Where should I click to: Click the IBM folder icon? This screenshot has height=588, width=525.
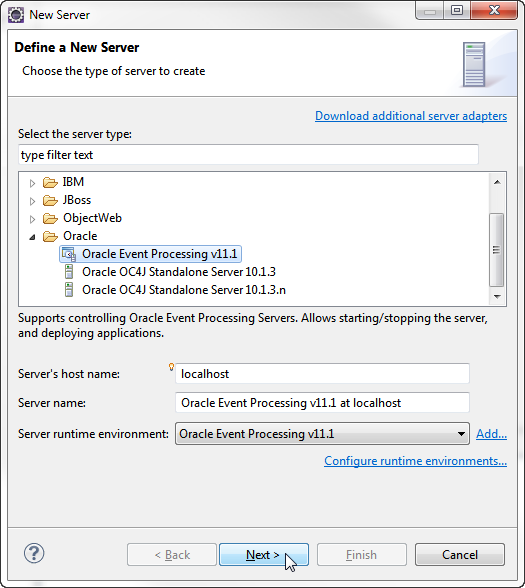pyautogui.click(x=50, y=183)
